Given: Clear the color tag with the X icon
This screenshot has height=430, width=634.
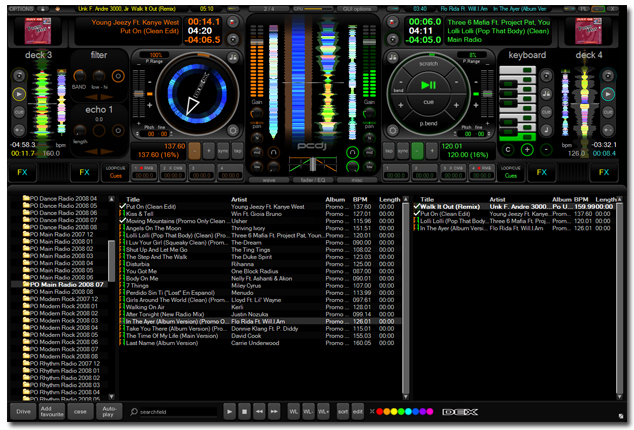Looking at the screenshot, I should coord(372,411).
